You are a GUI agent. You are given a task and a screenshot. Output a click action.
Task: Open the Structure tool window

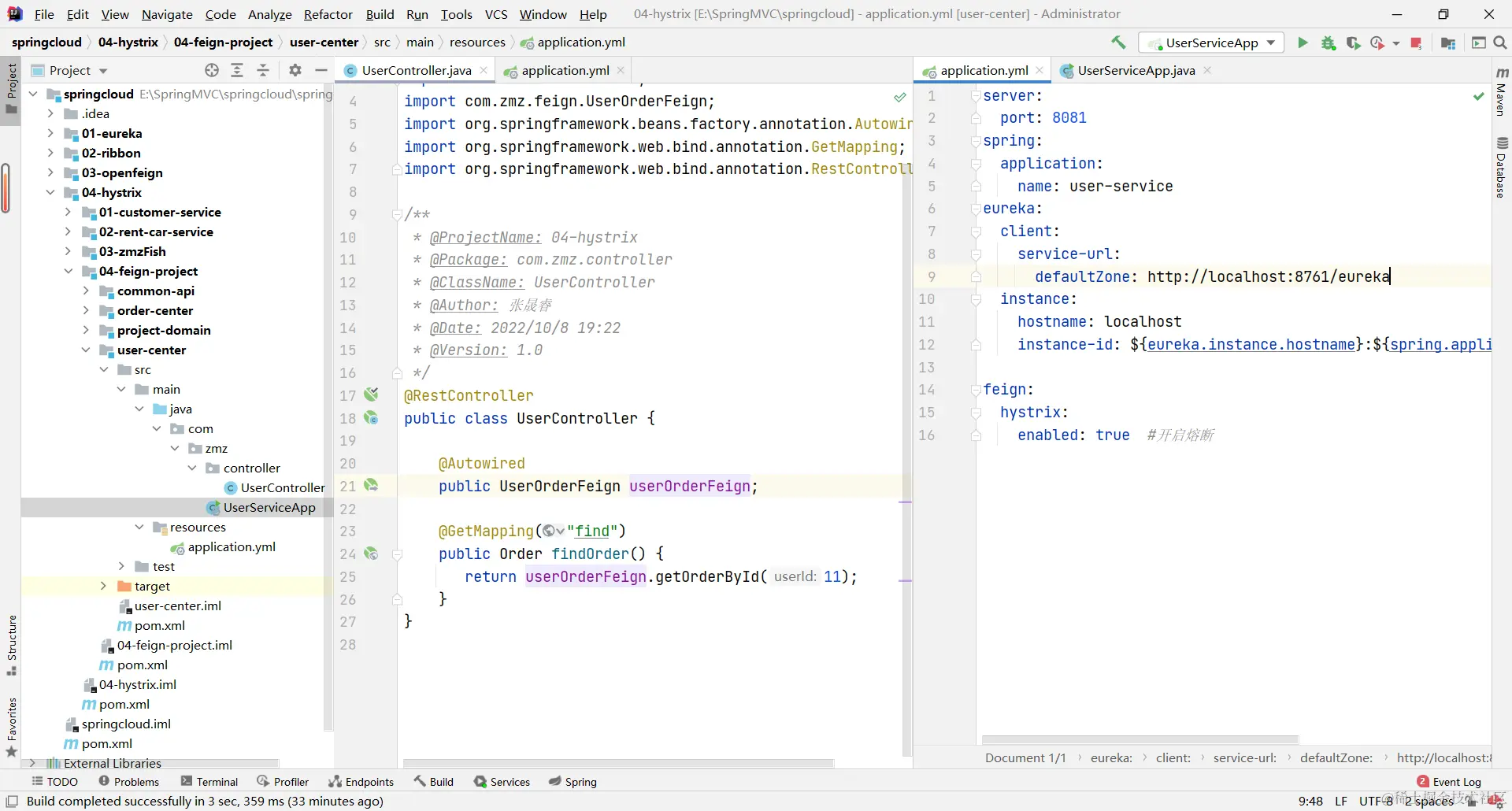pos(12,646)
